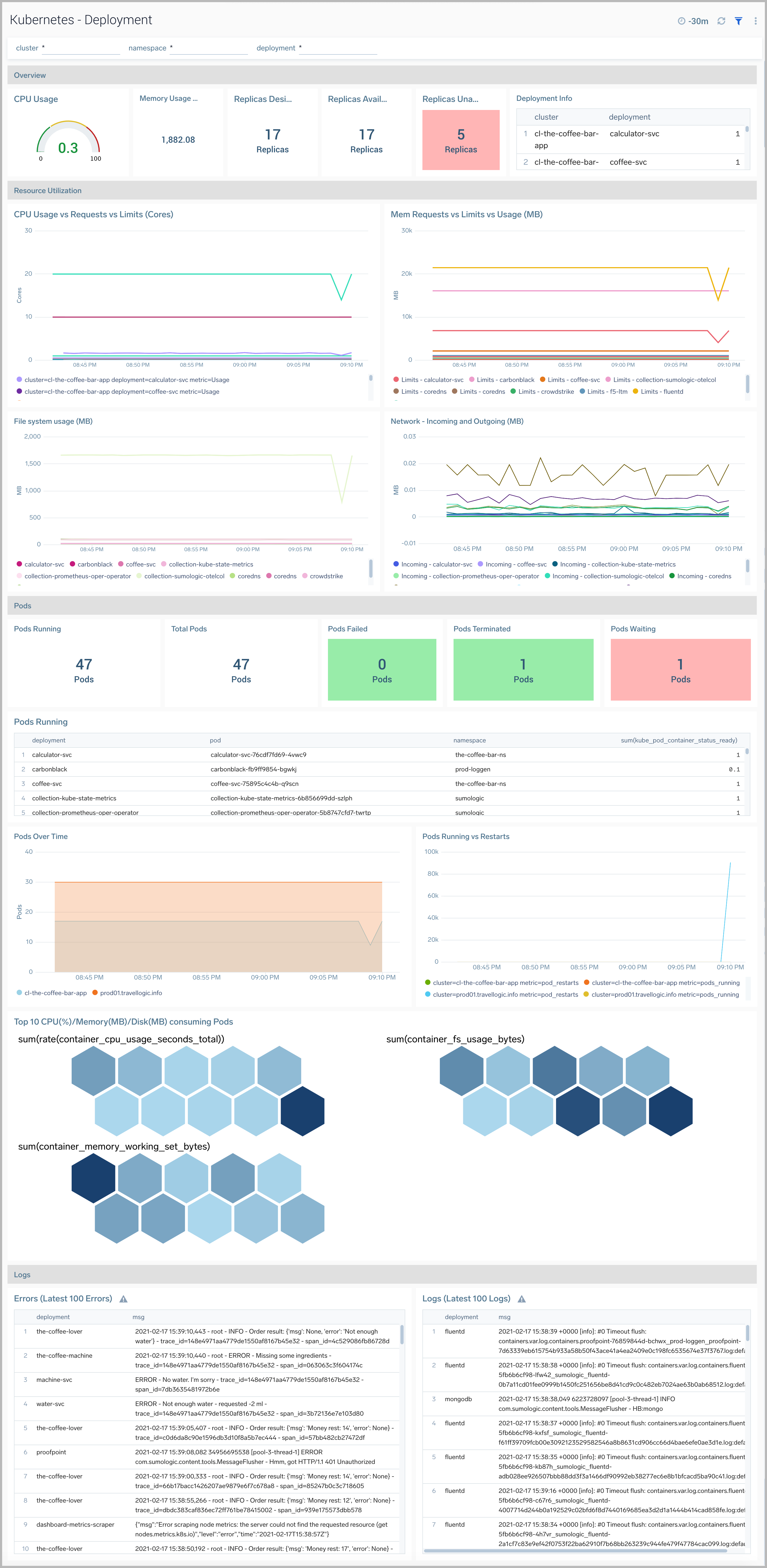Click the warning icon beside Logs (Latest 100 Logs)
The image size is (767, 1568).
click(522, 1298)
